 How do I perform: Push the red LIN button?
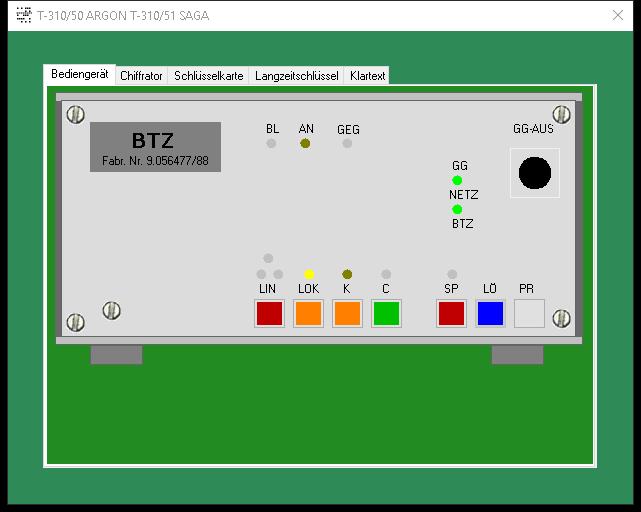point(269,313)
